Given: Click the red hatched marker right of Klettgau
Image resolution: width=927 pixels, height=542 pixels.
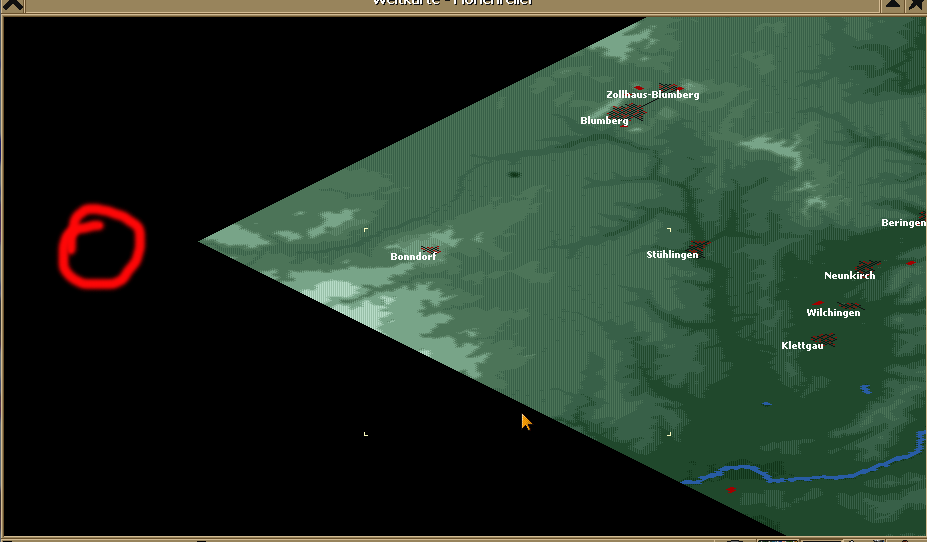Looking at the screenshot, I should click(826, 340).
